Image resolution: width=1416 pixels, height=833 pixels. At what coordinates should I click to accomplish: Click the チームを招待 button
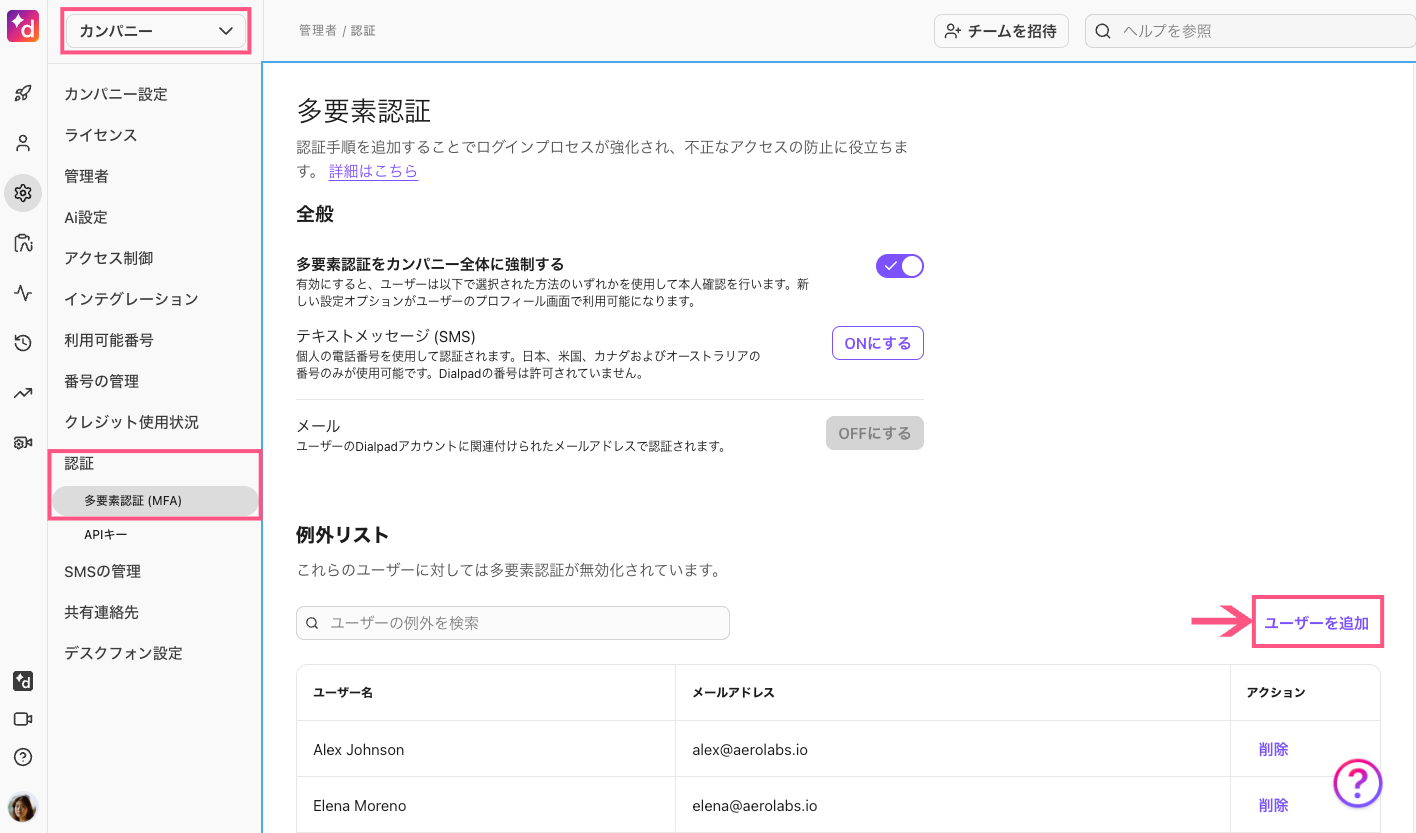1001,31
